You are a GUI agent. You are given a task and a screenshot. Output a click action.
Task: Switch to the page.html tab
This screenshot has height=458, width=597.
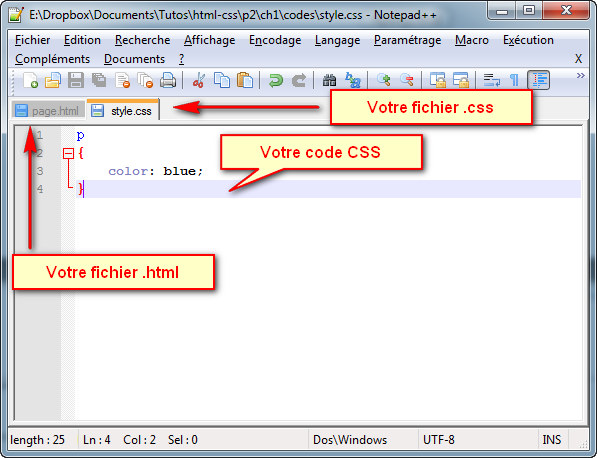[x=48, y=111]
